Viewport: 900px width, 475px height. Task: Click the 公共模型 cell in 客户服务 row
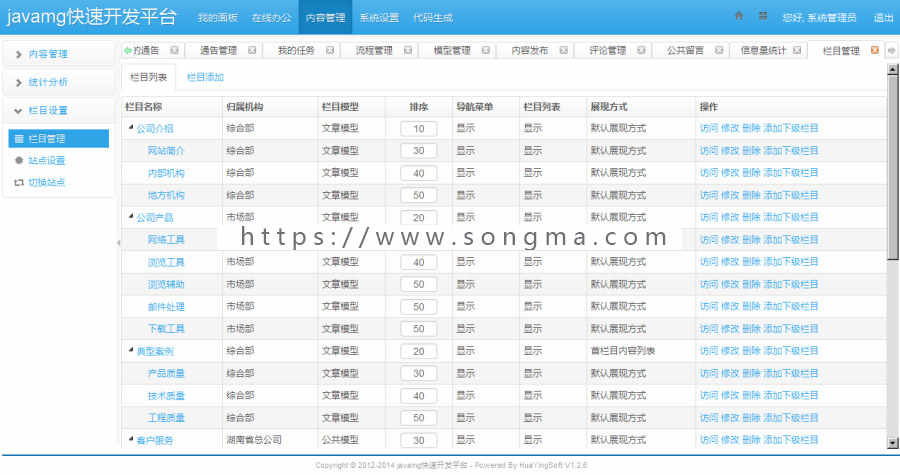pyautogui.click(x=340, y=440)
